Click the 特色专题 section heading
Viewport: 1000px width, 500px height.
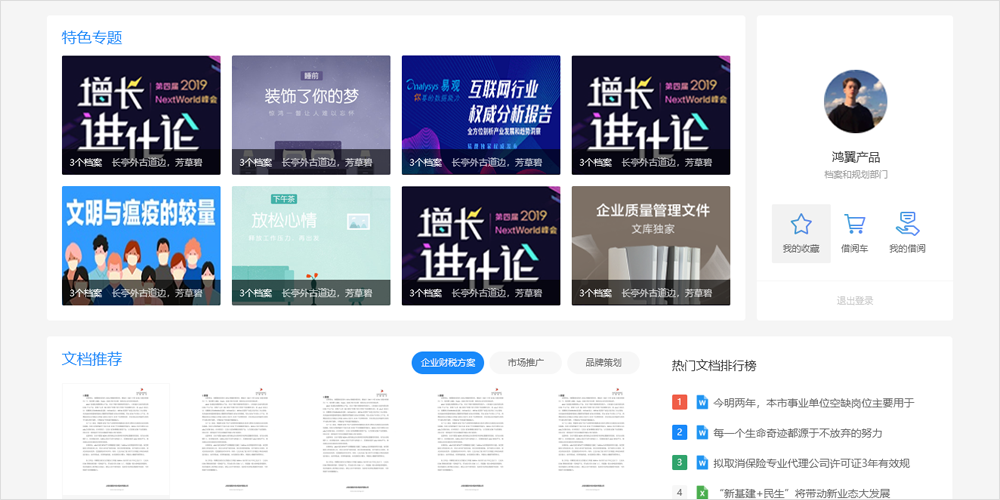coord(92,37)
